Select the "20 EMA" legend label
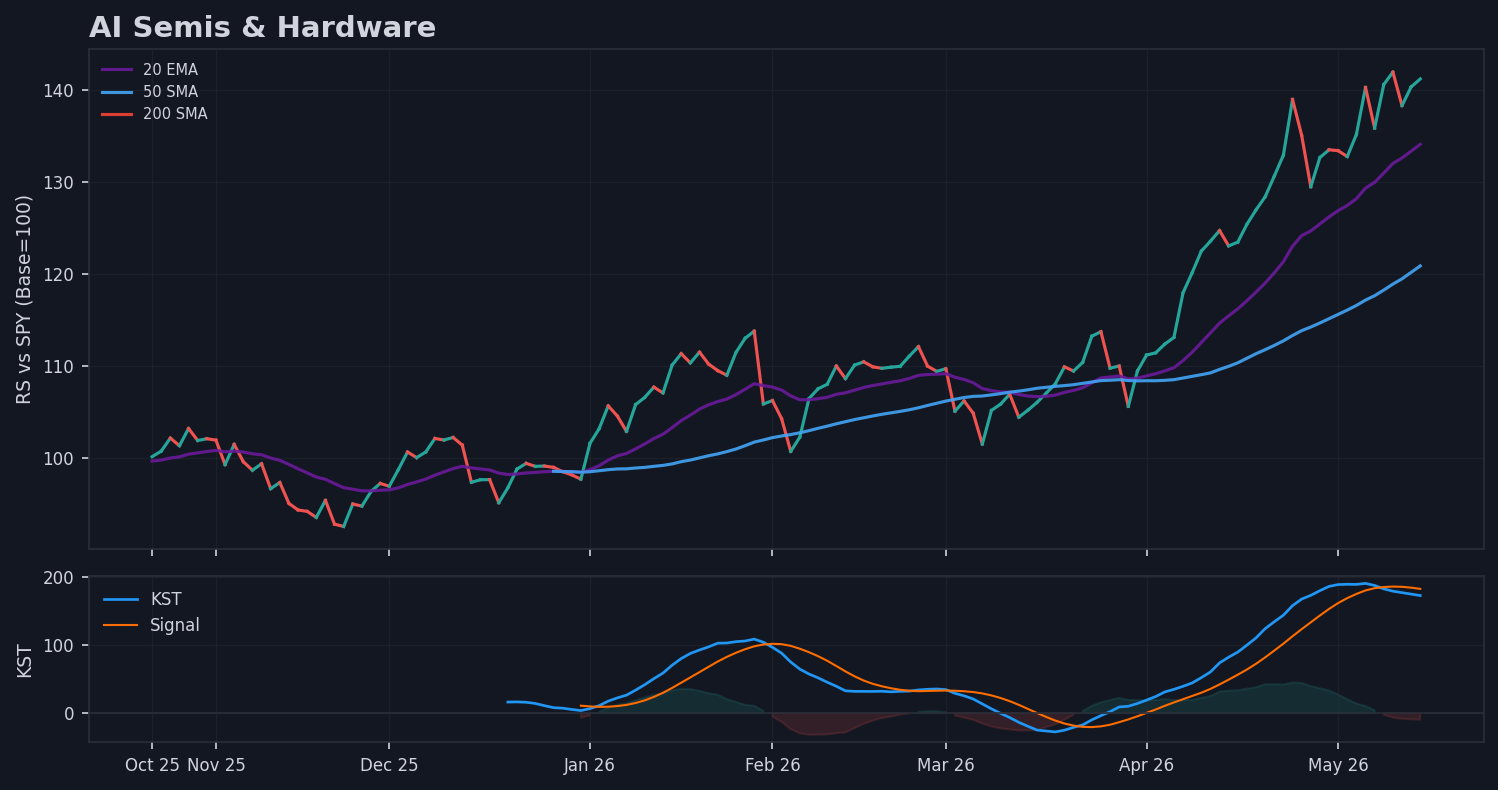Image resolution: width=1498 pixels, height=790 pixels. pyautogui.click(x=170, y=70)
